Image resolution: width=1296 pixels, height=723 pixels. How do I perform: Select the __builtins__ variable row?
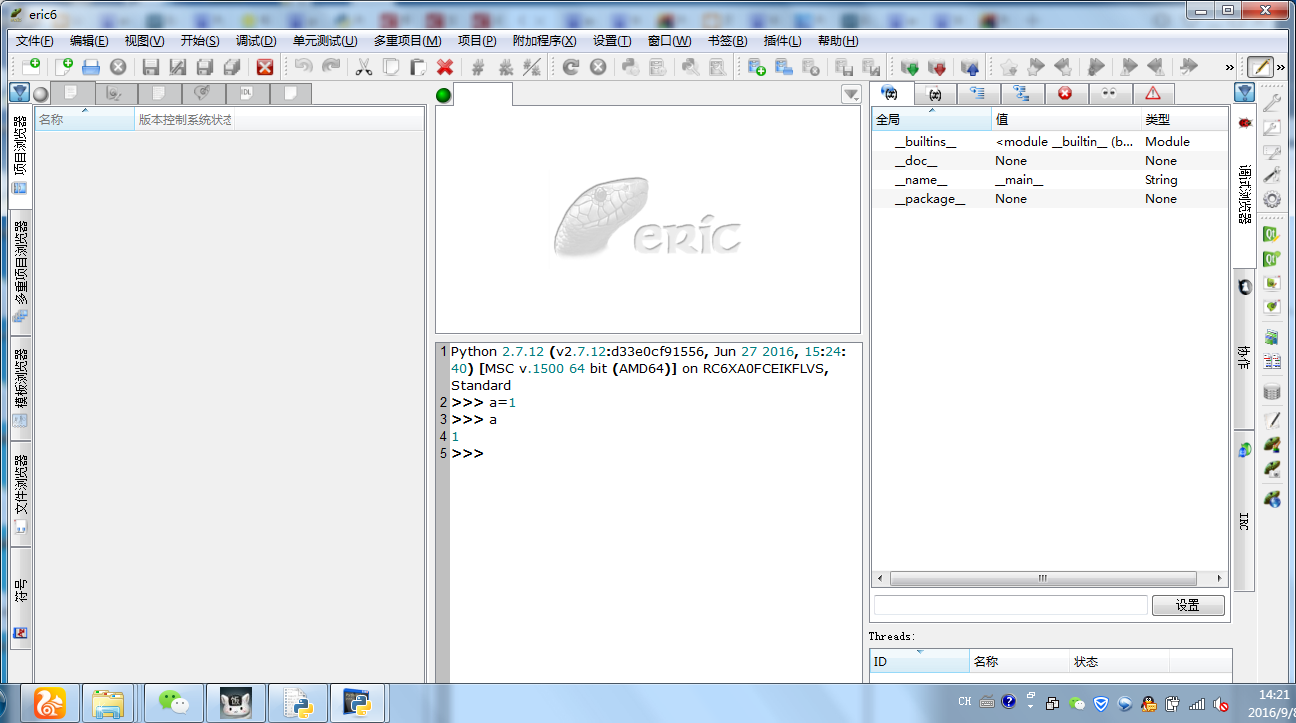point(1049,142)
